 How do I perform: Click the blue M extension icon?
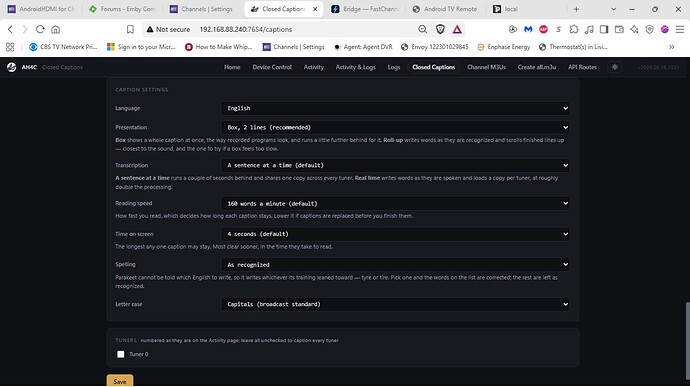tap(528, 29)
